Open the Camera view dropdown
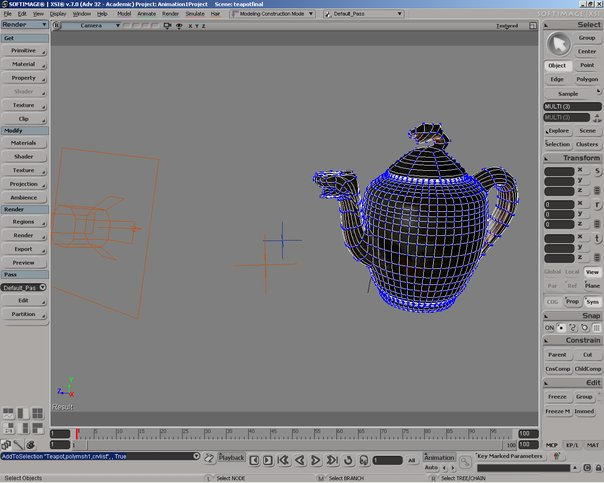Screen dimensions: 604x483 click(91, 26)
